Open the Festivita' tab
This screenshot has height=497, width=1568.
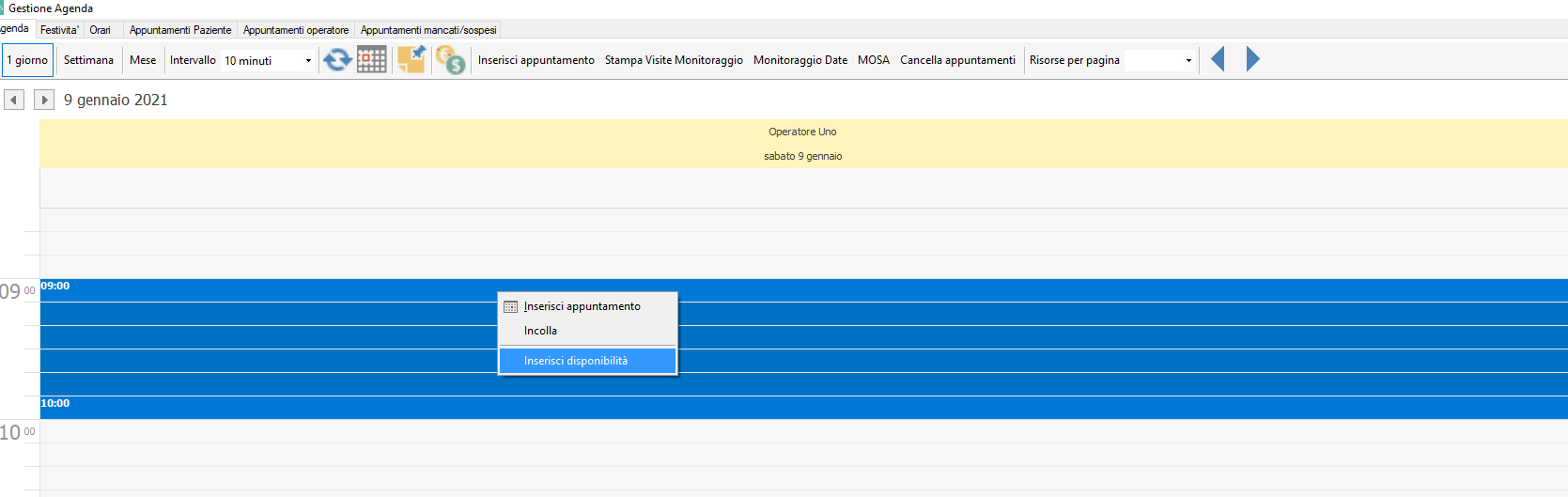59,30
